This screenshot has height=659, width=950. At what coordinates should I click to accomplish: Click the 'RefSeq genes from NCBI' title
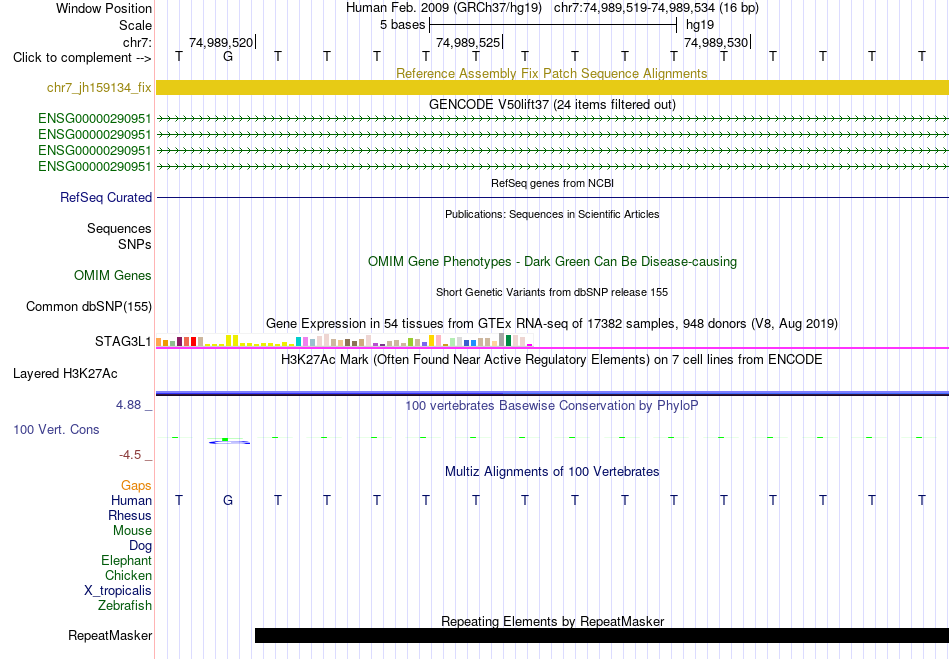[552, 183]
